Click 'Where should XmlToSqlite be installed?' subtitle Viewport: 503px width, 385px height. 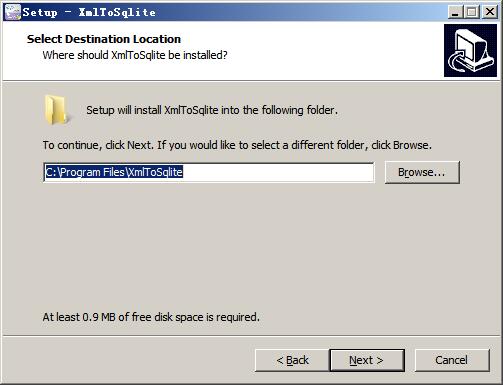pyautogui.click(x=135, y=55)
